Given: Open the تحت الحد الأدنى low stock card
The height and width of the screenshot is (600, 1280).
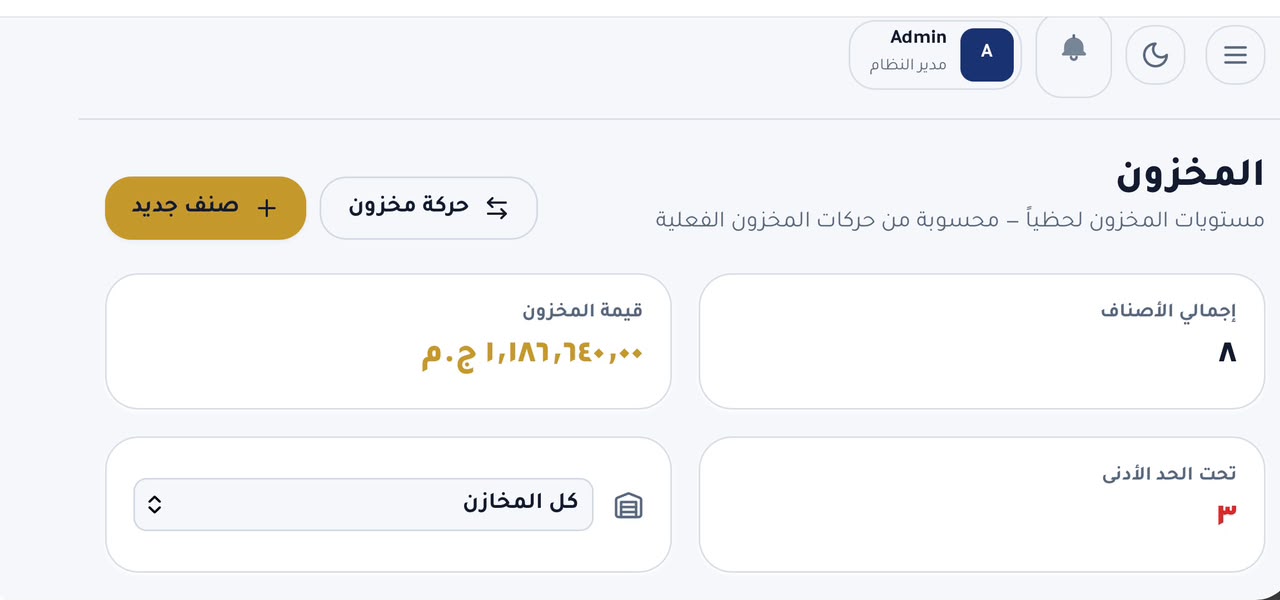Looking at the screenshot, I should (982, 504).
